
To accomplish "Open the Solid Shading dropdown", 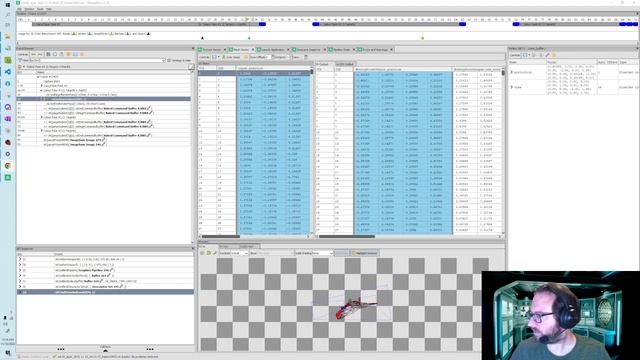I will click(322, 253).
